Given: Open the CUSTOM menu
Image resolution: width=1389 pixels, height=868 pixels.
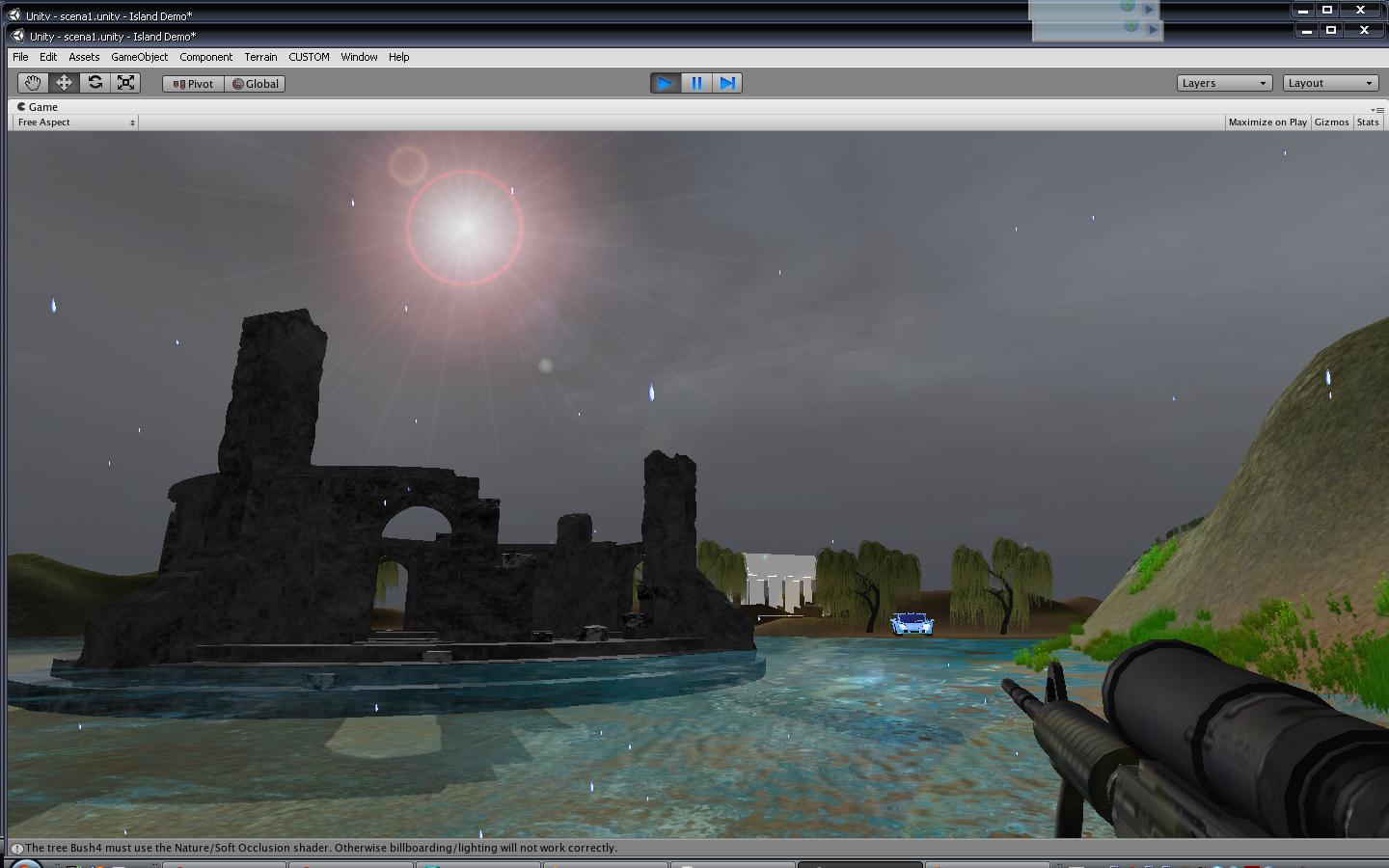Looking at the screenshot, I should (x=309, y=57).
